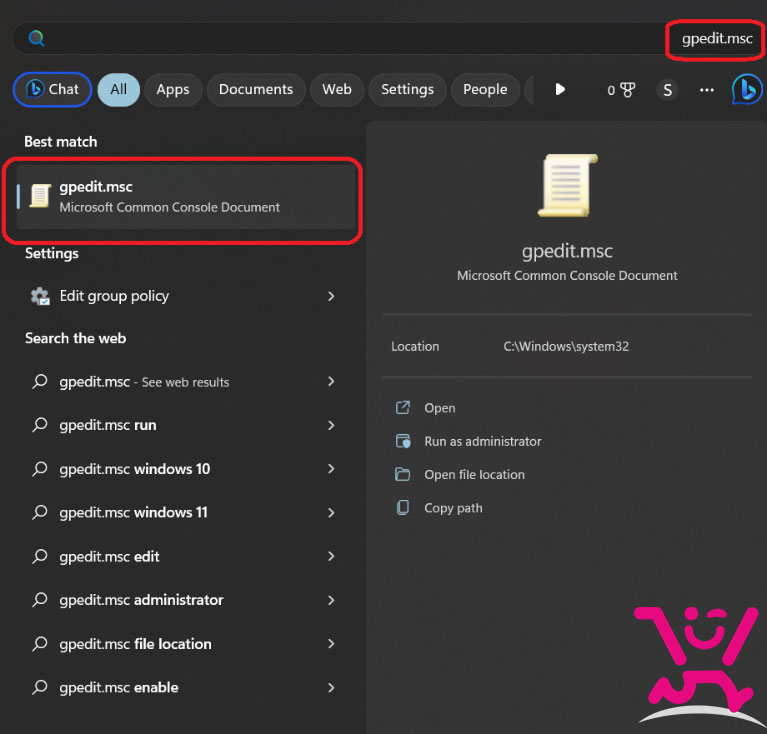Expand chevron next to gpedit.msc administrator
This screenshot has height=734, width=767.
pyautogui.click(x=331, y=600)
